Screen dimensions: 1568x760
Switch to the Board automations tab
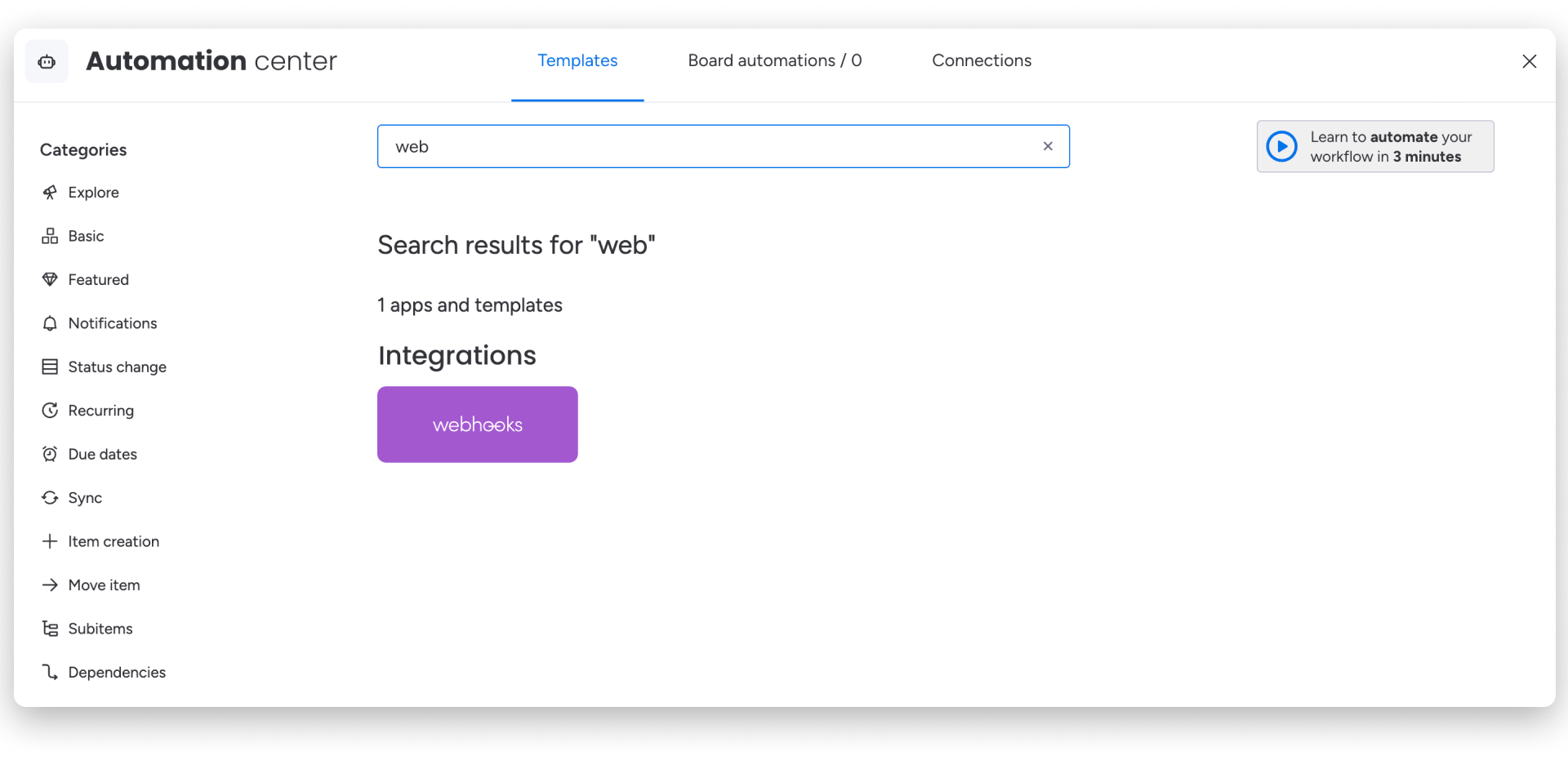pos(774,60)
